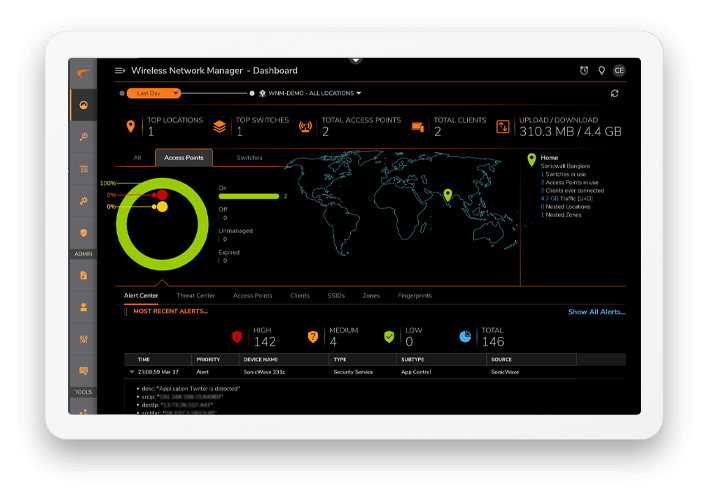Click the lightbulb tips icon in header
The width and height of the screenshot is (709, 499).
(601, 71)
